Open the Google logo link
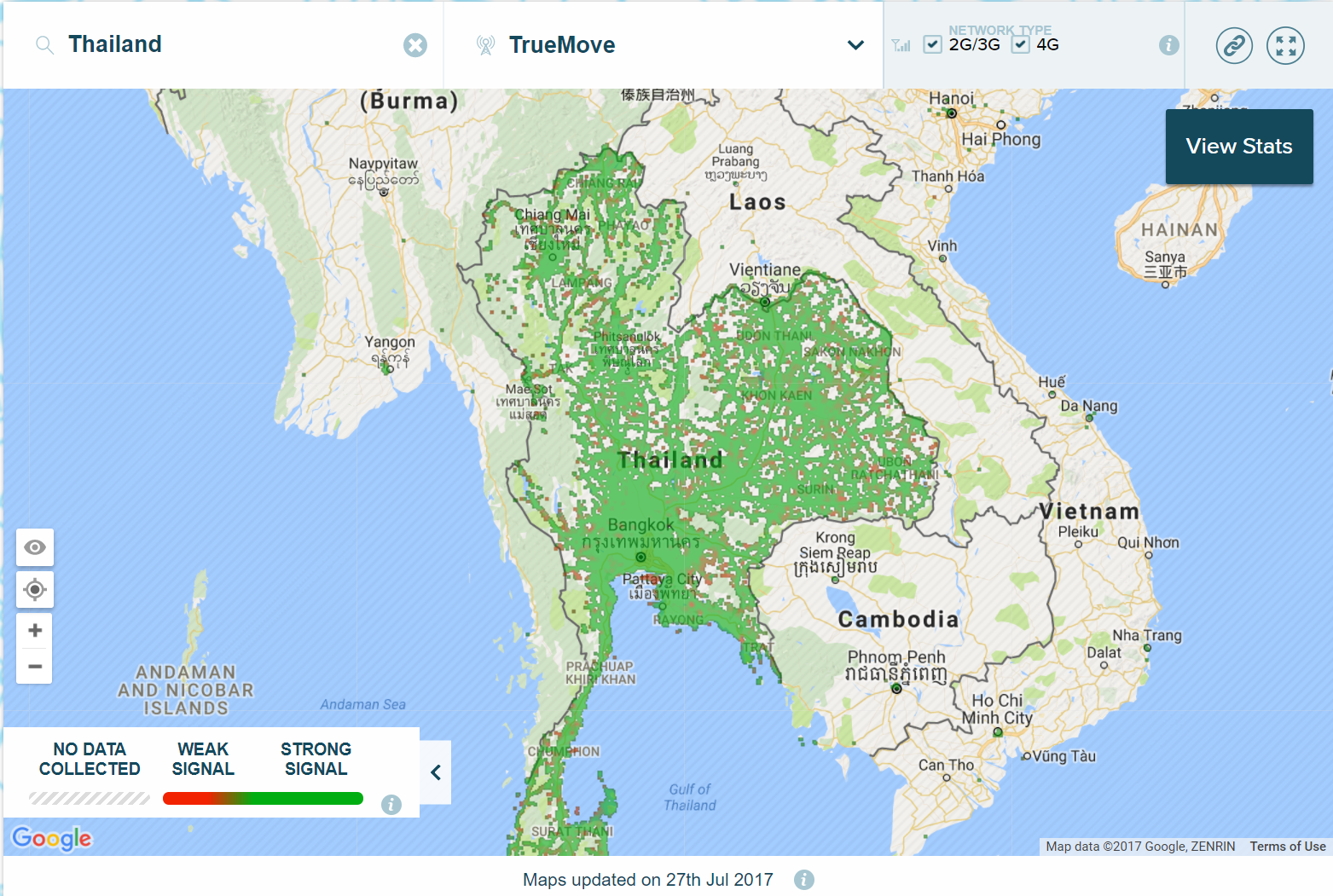The height and width of the screenshot is (896, 1333). 52,838
